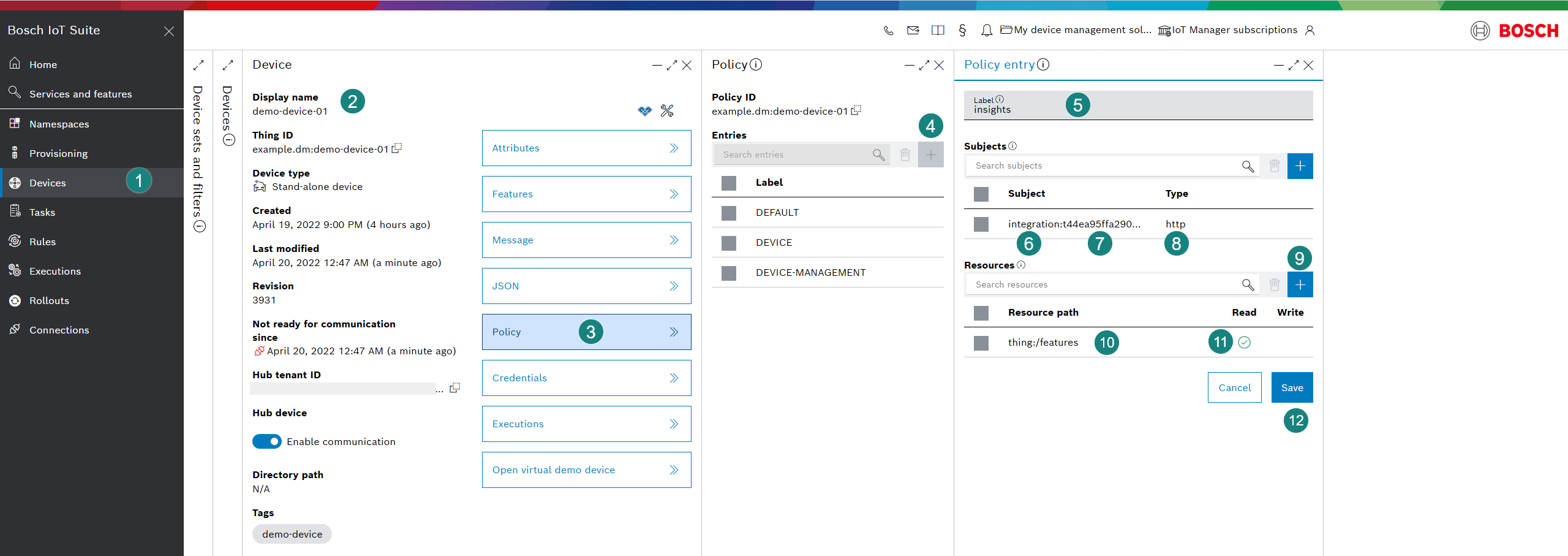
Task: Copy the Hub tenant ID
Action: [x=454, y=388]
